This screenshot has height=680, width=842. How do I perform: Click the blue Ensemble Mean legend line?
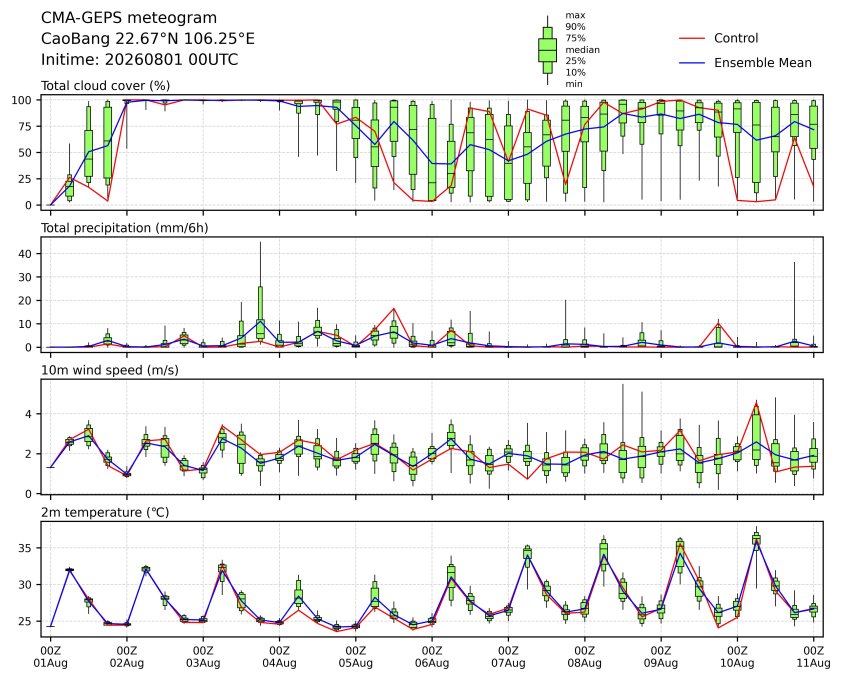[x=692, y=63]
